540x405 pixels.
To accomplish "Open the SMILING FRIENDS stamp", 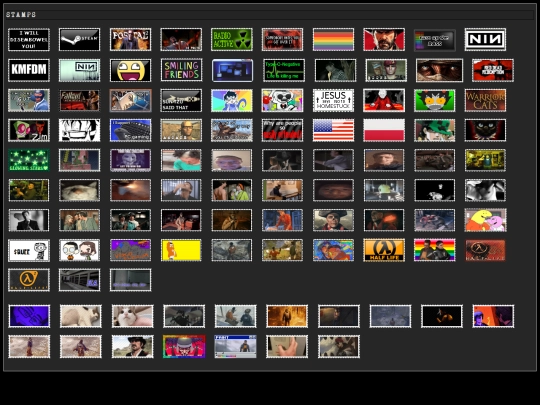I will click(181, 70).
